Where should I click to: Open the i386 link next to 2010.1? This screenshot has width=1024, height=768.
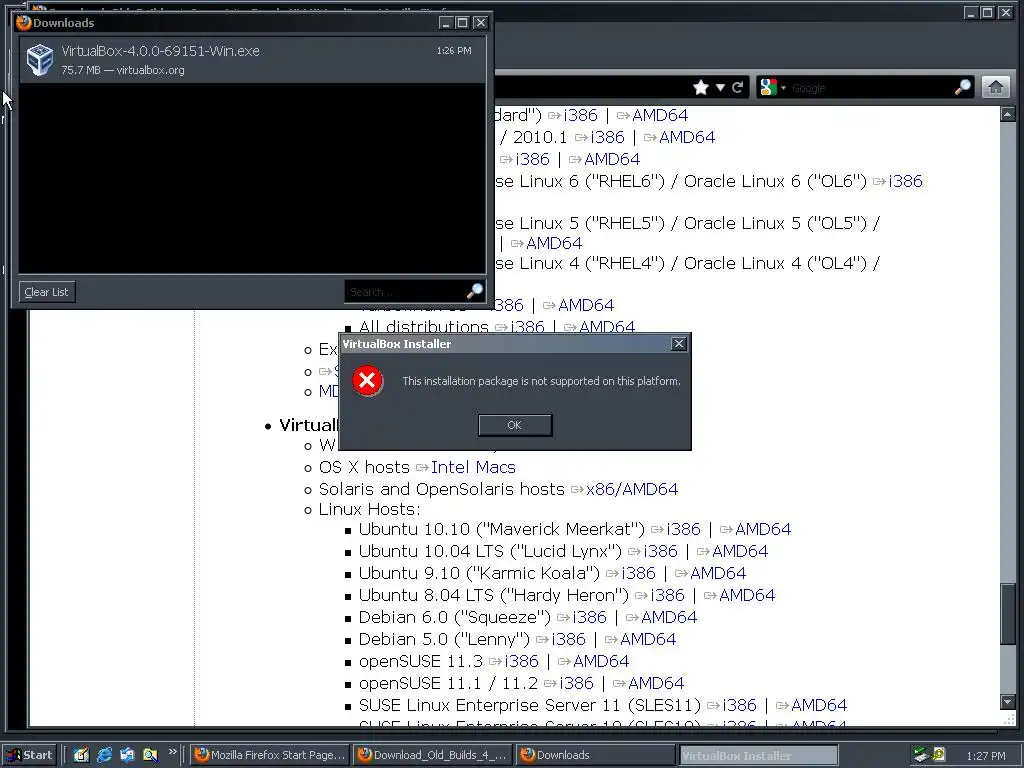[607, 138]
